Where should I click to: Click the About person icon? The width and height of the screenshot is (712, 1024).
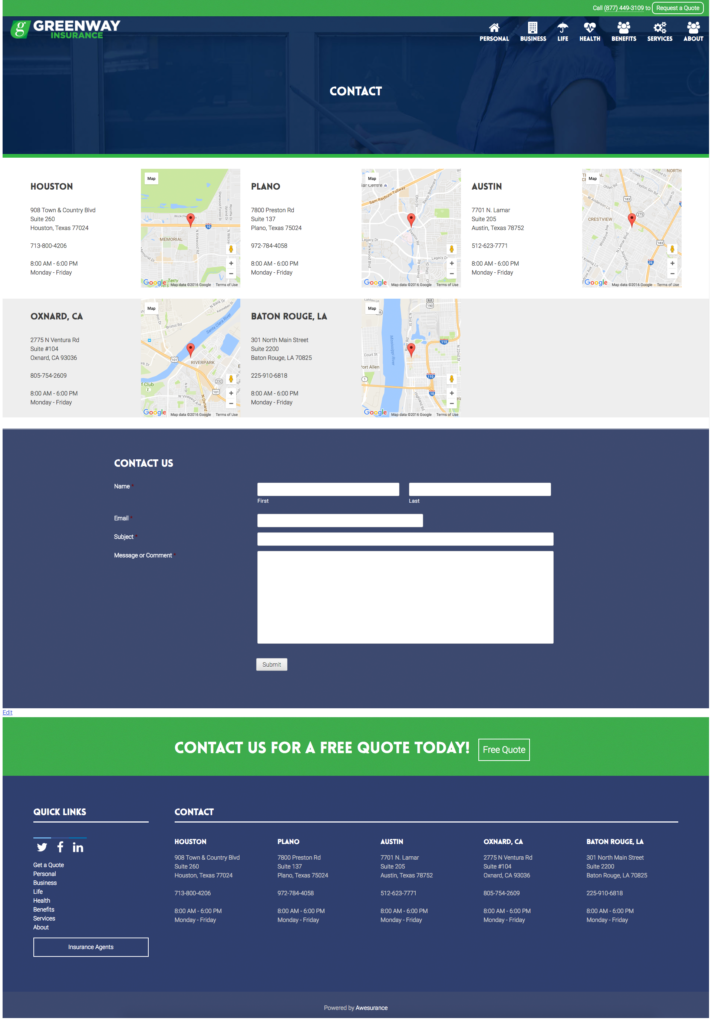(693, 28)
